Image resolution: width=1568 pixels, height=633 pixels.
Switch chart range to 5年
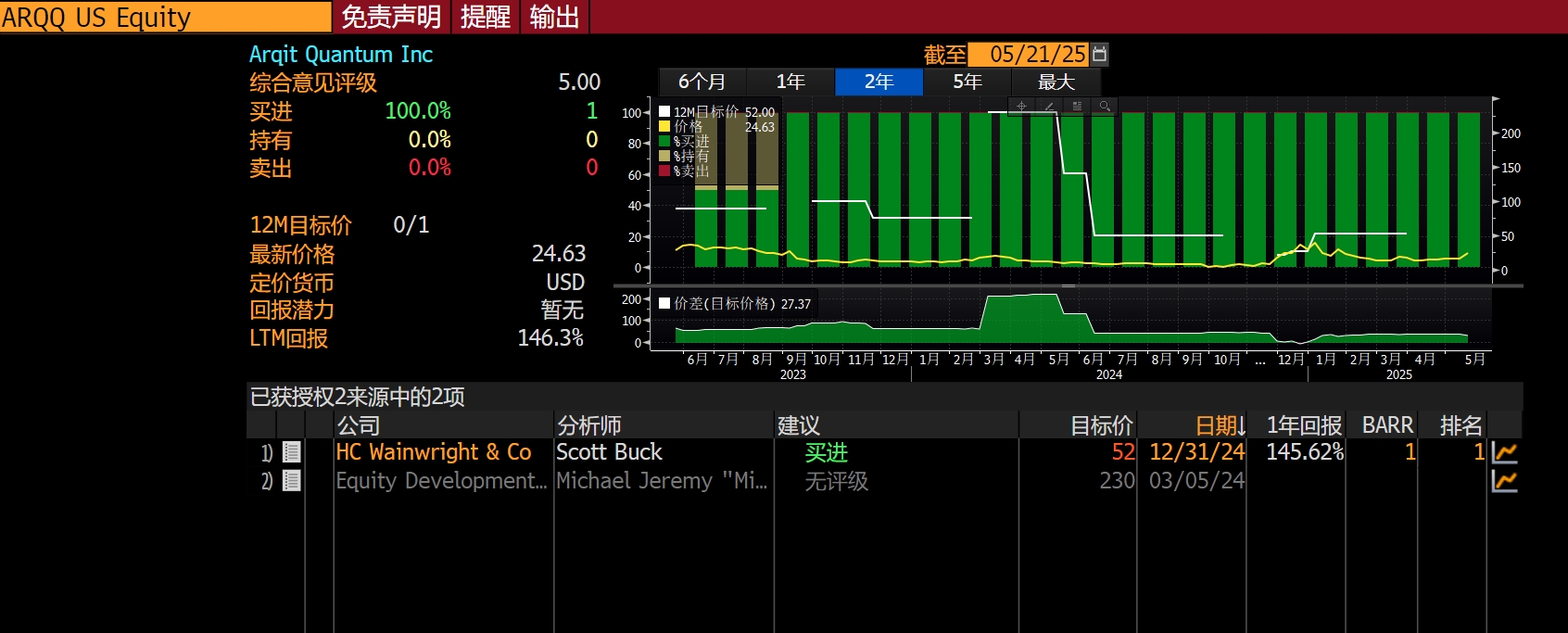(967, 82)
